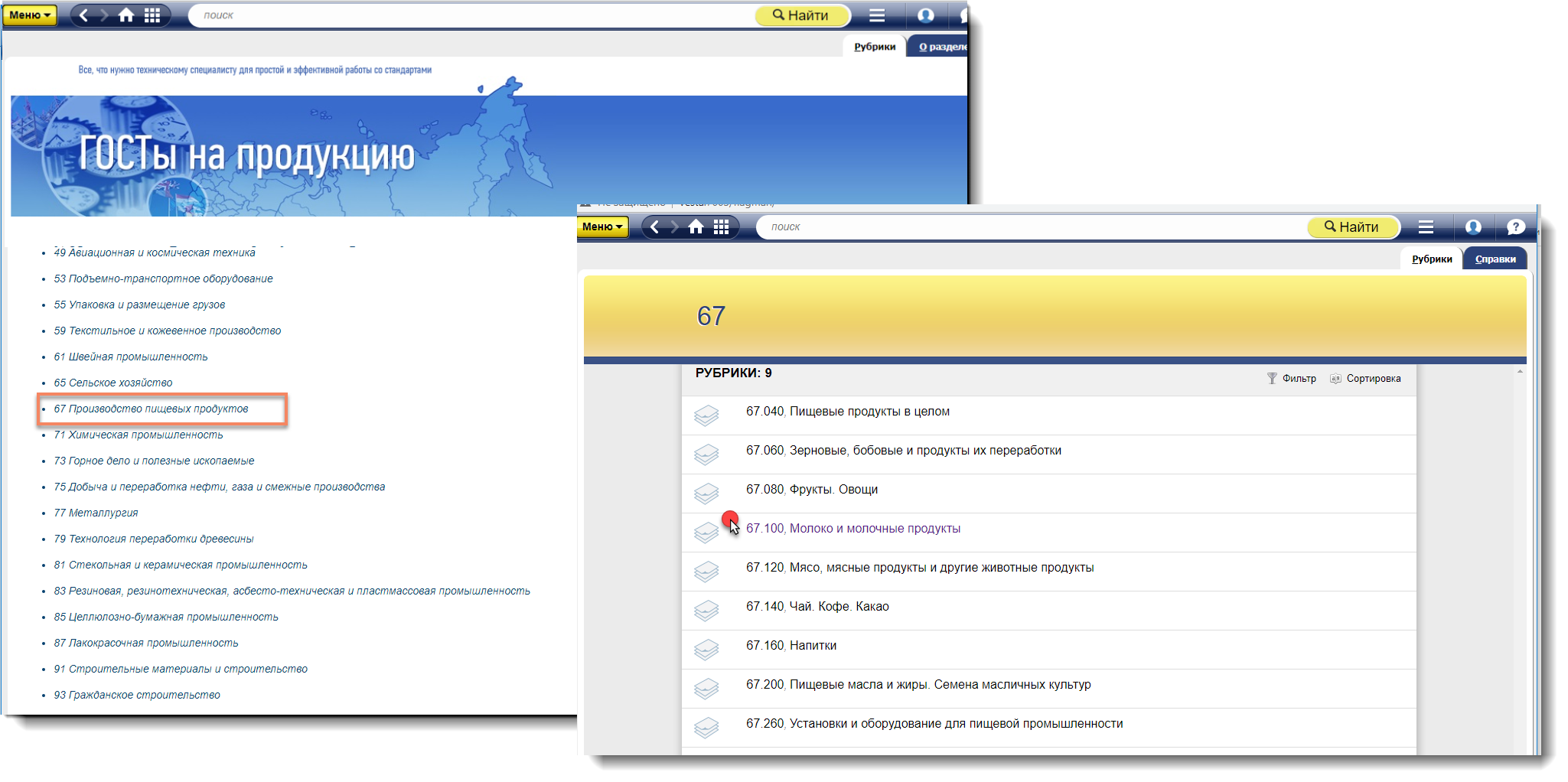Expand the Меню dropdown in the right window
Screen dimensions: 1568x782
602,227
